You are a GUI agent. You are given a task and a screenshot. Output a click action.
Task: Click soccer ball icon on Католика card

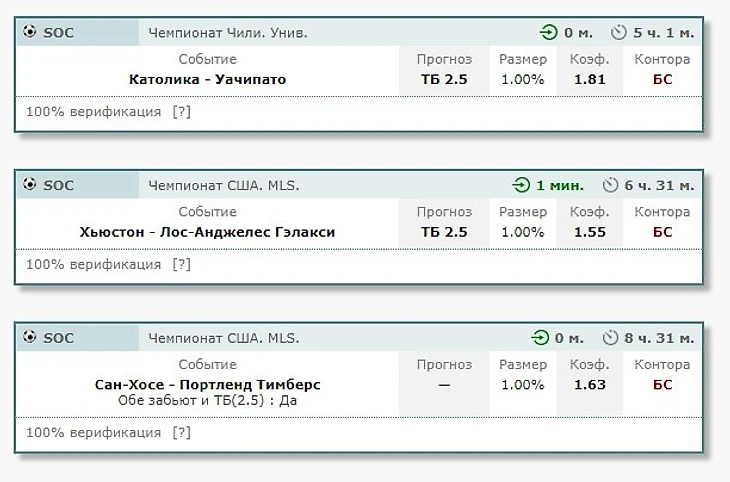(30, 32)
